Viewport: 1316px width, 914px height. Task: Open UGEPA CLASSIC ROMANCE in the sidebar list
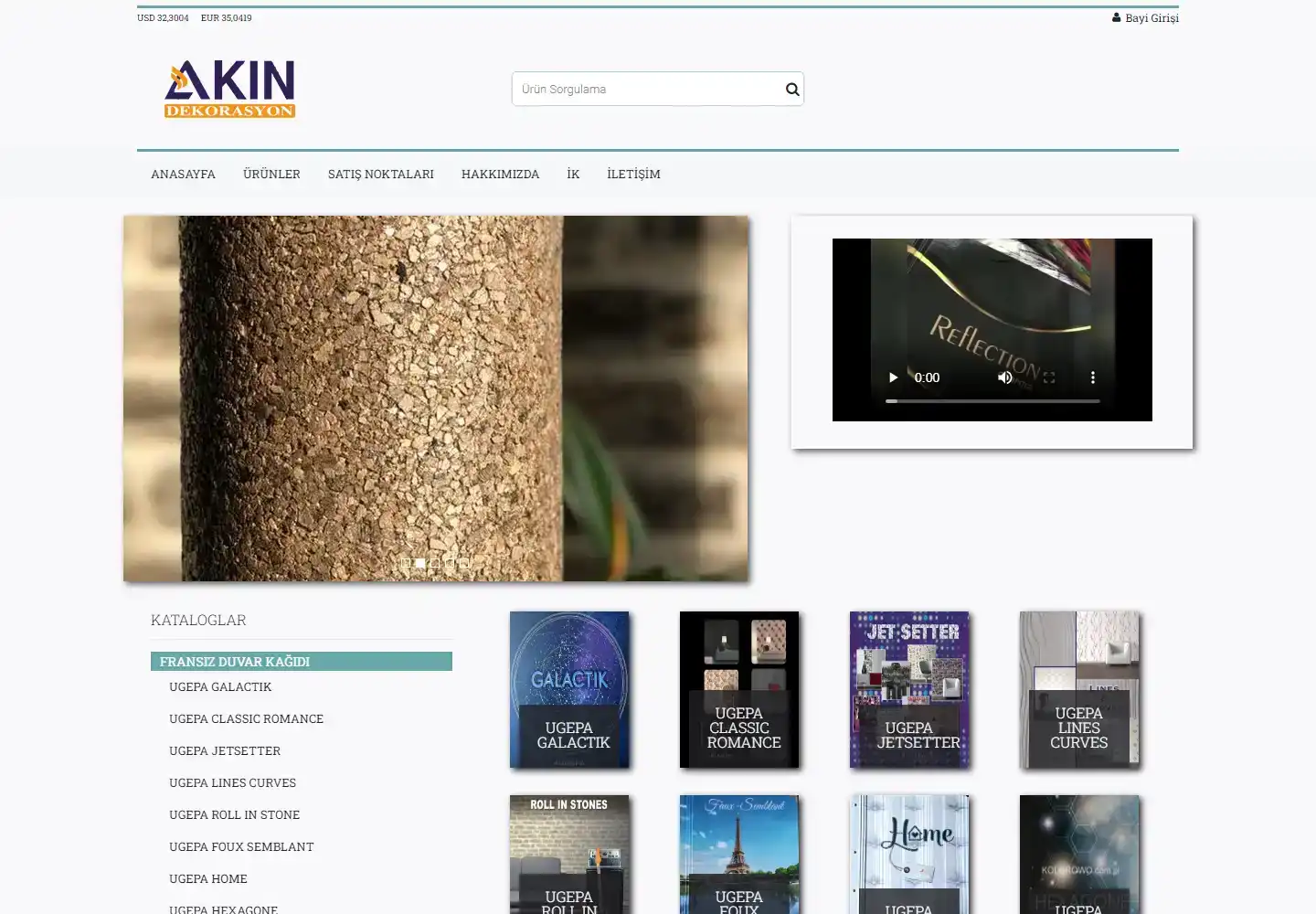click(246, 719)
